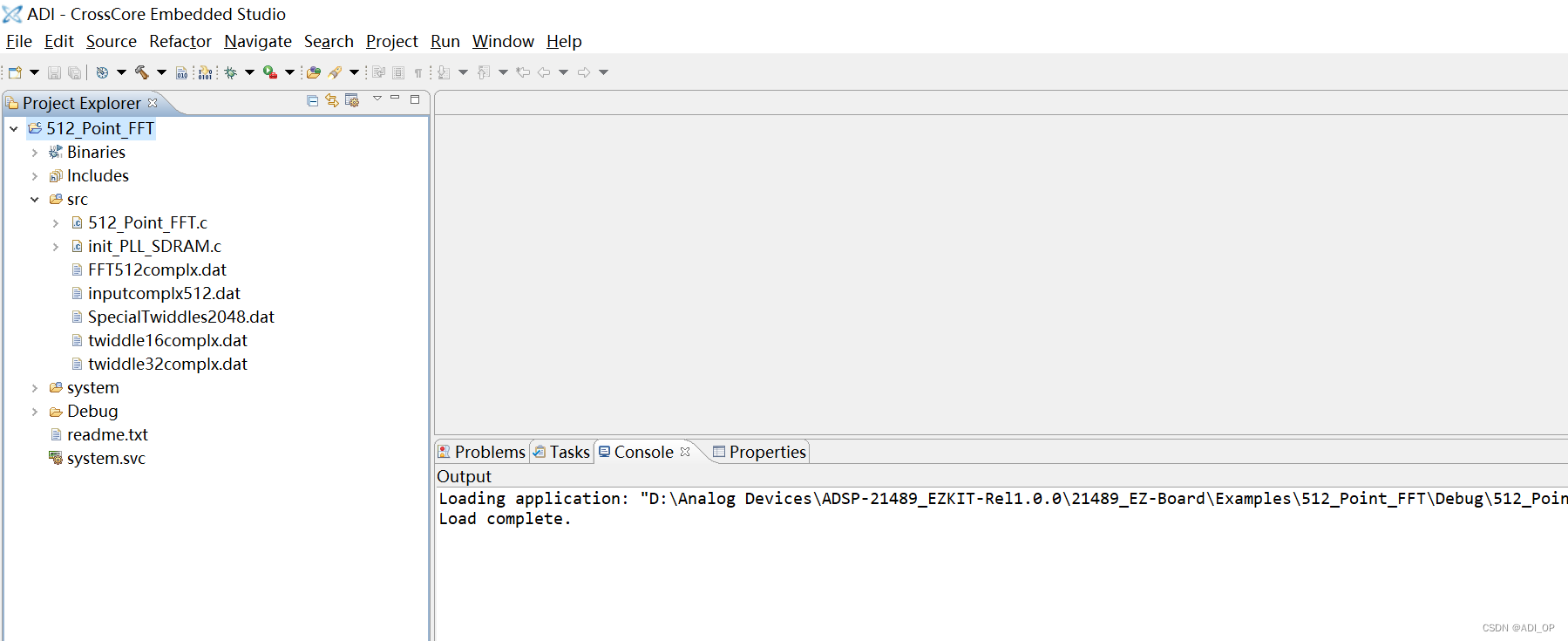1568x641 pixels.
Task: Click Collapse All in Project Explorer
Action: coord(312,100)
